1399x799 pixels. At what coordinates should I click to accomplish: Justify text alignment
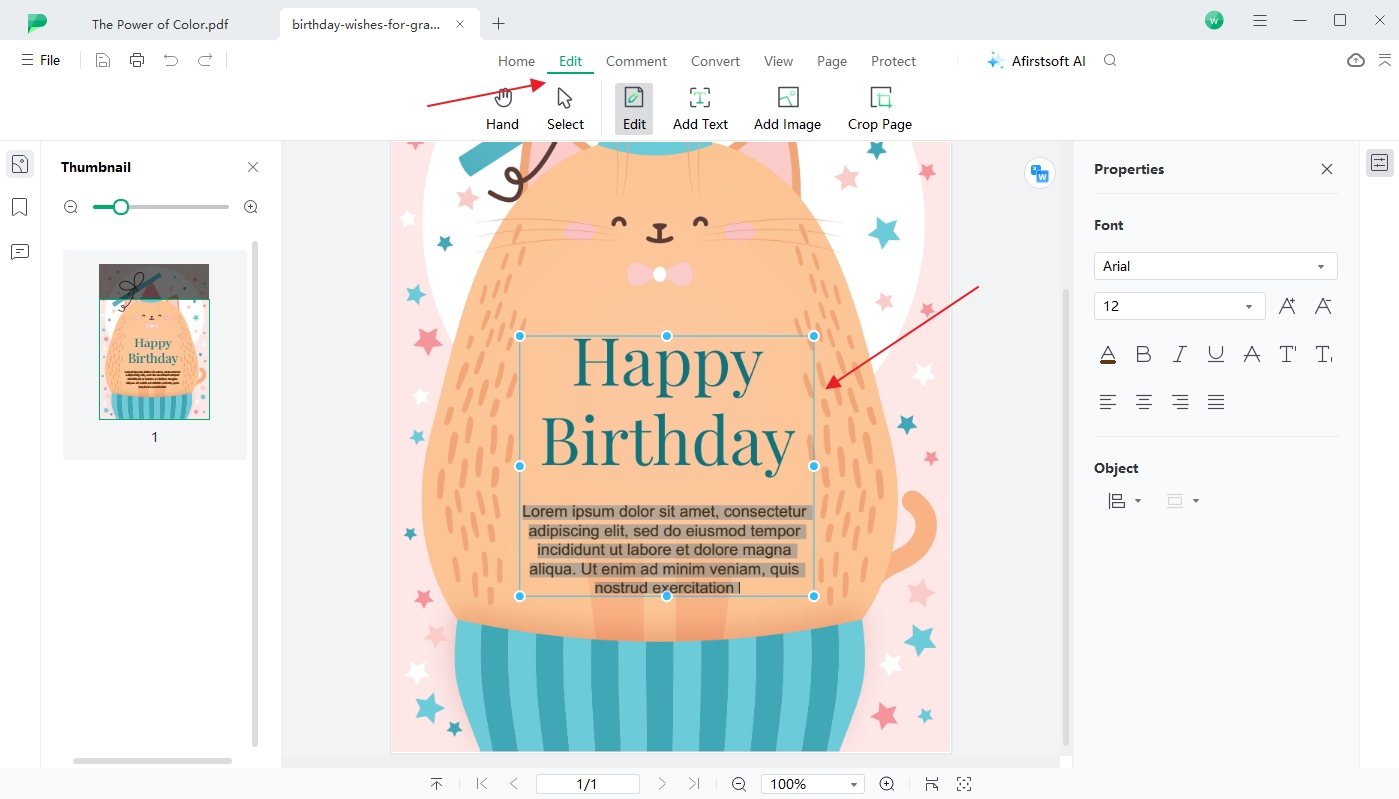pyautogui.click(x=1216, y=402)
